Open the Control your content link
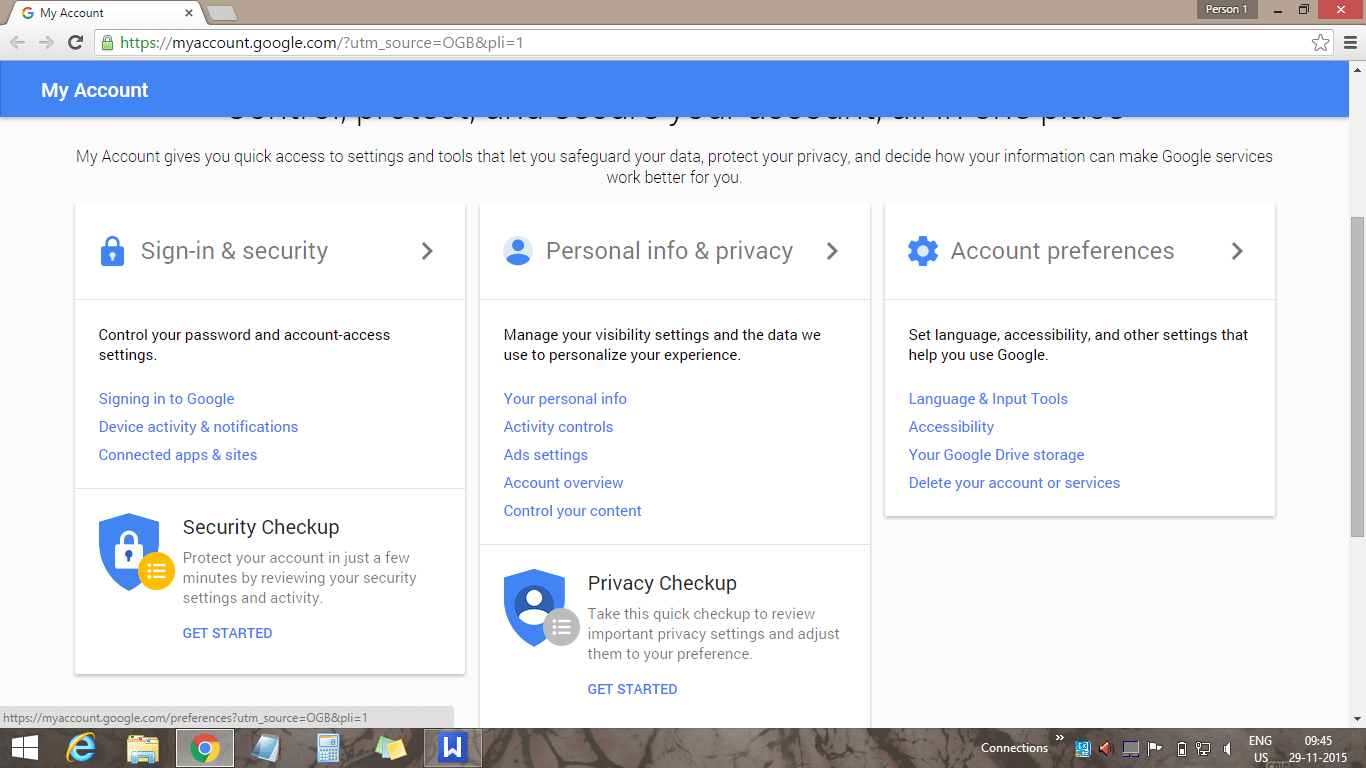 (x=573, y=511)
